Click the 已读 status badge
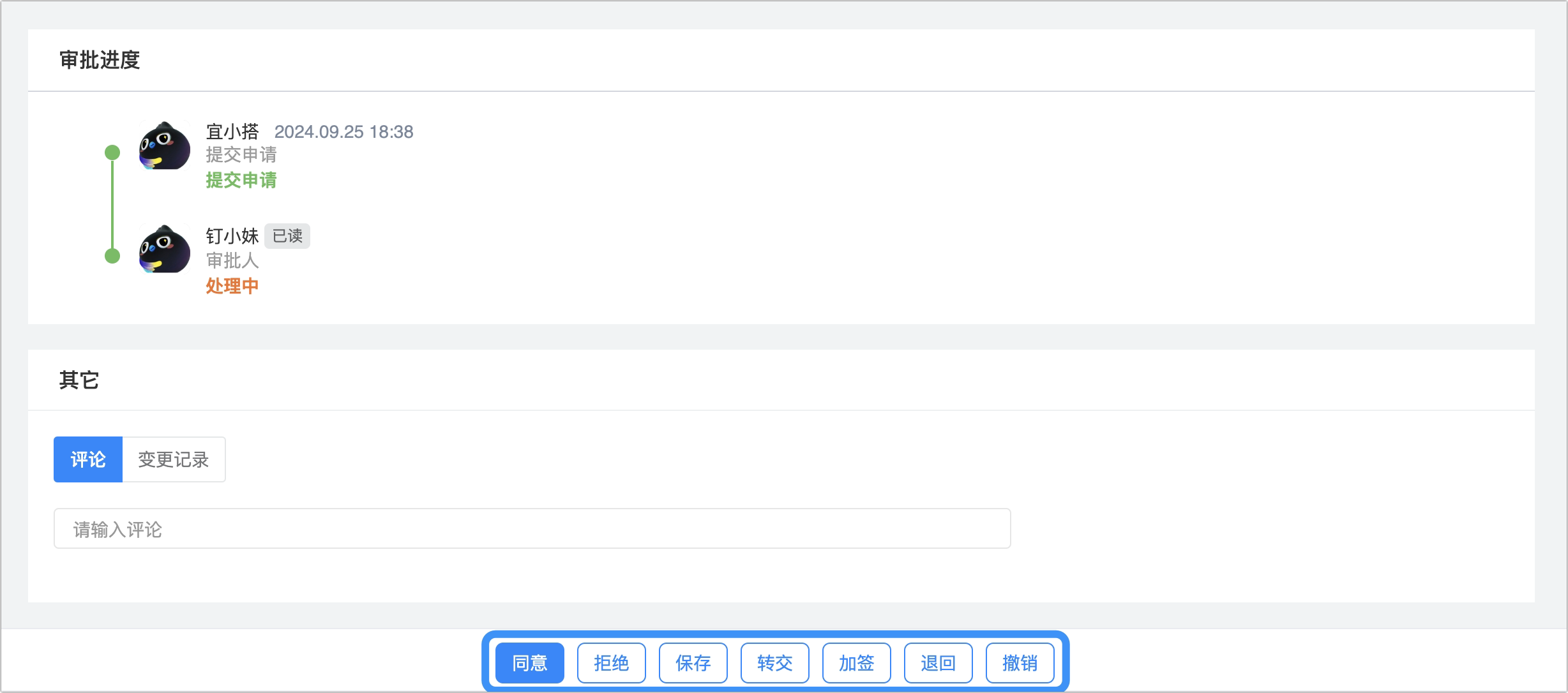This screenshot has height=693, width=1568. [x=287, y=236]
